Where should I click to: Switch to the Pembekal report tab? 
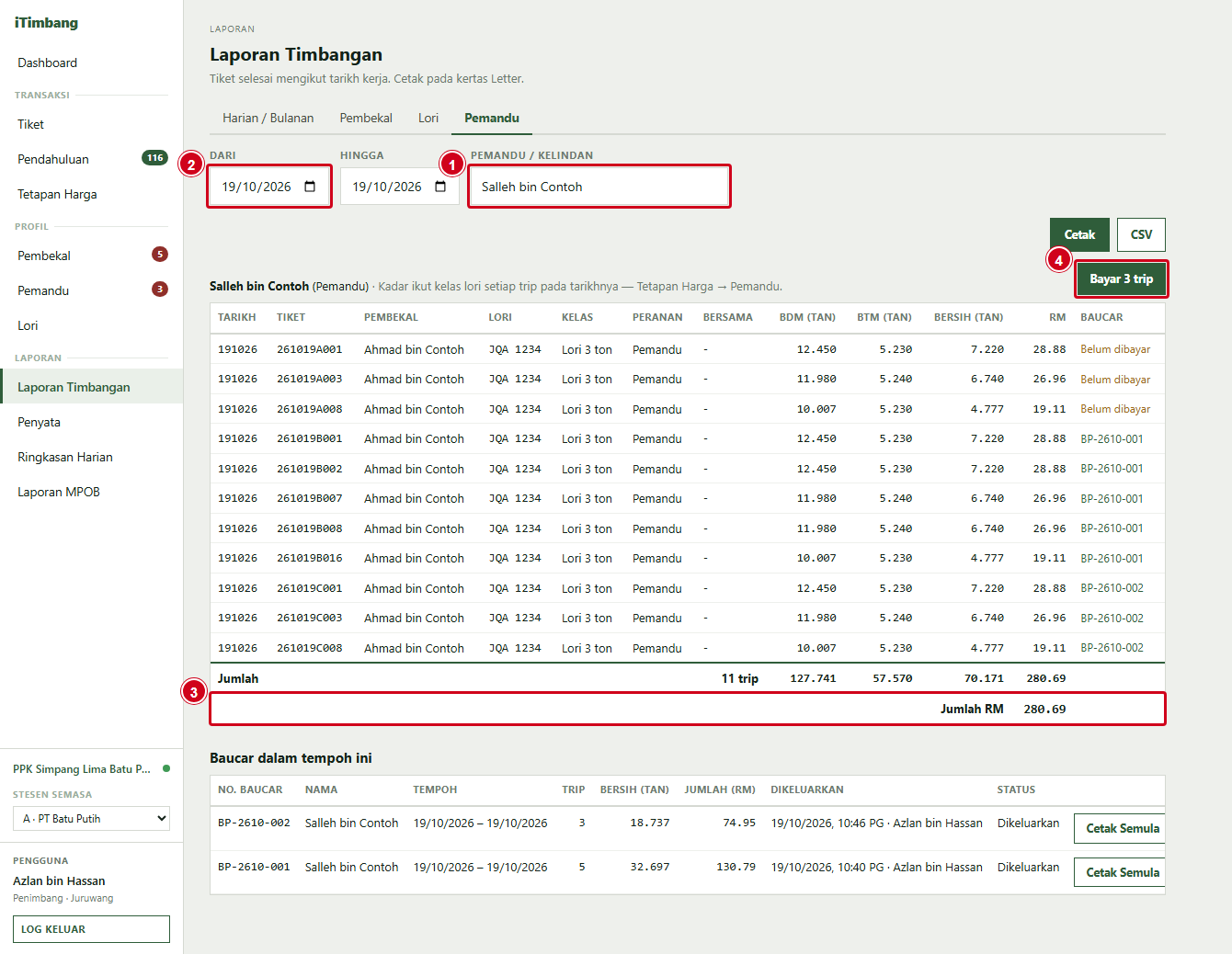click(x=366, y=118)
